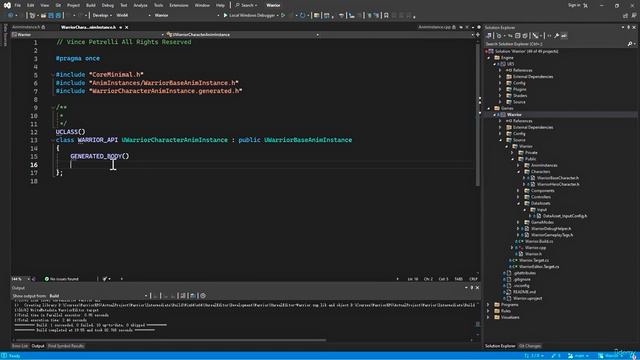Open the Warrior startup project dropdown
Screen dimensions: 640x360
187,16
